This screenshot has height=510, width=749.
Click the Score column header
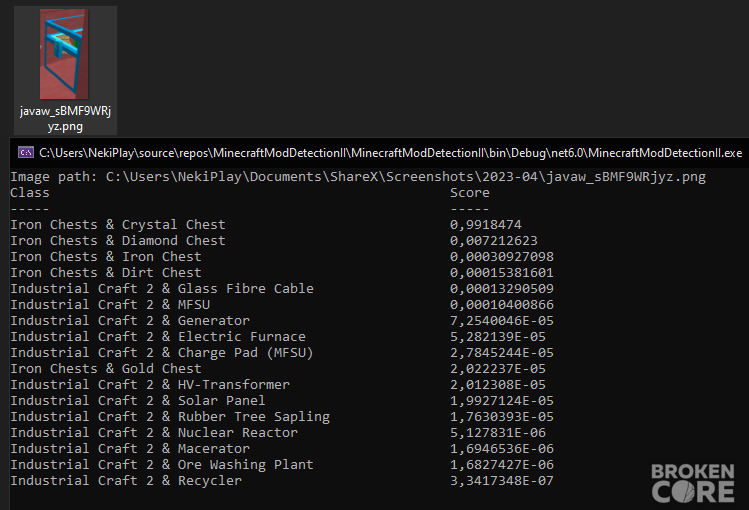tap(470, 193)
